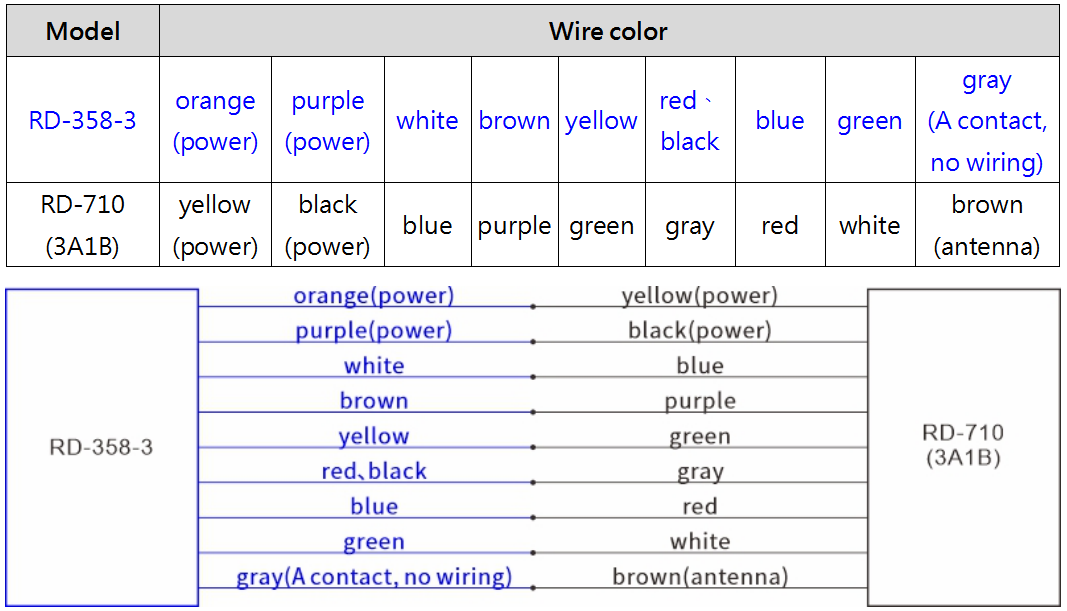
Task: Click the 'orange (power)' table cell
Action: (215, 121)
